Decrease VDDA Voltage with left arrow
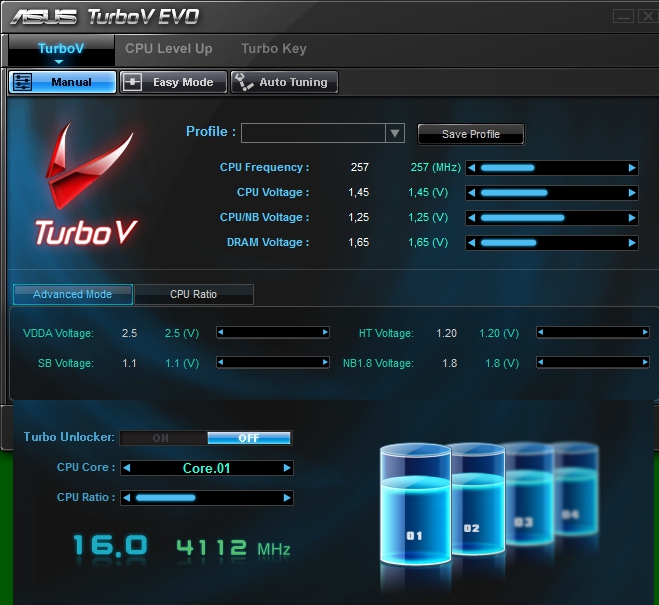The height and width of the screenshot is (605, 659). pos(221,332)
